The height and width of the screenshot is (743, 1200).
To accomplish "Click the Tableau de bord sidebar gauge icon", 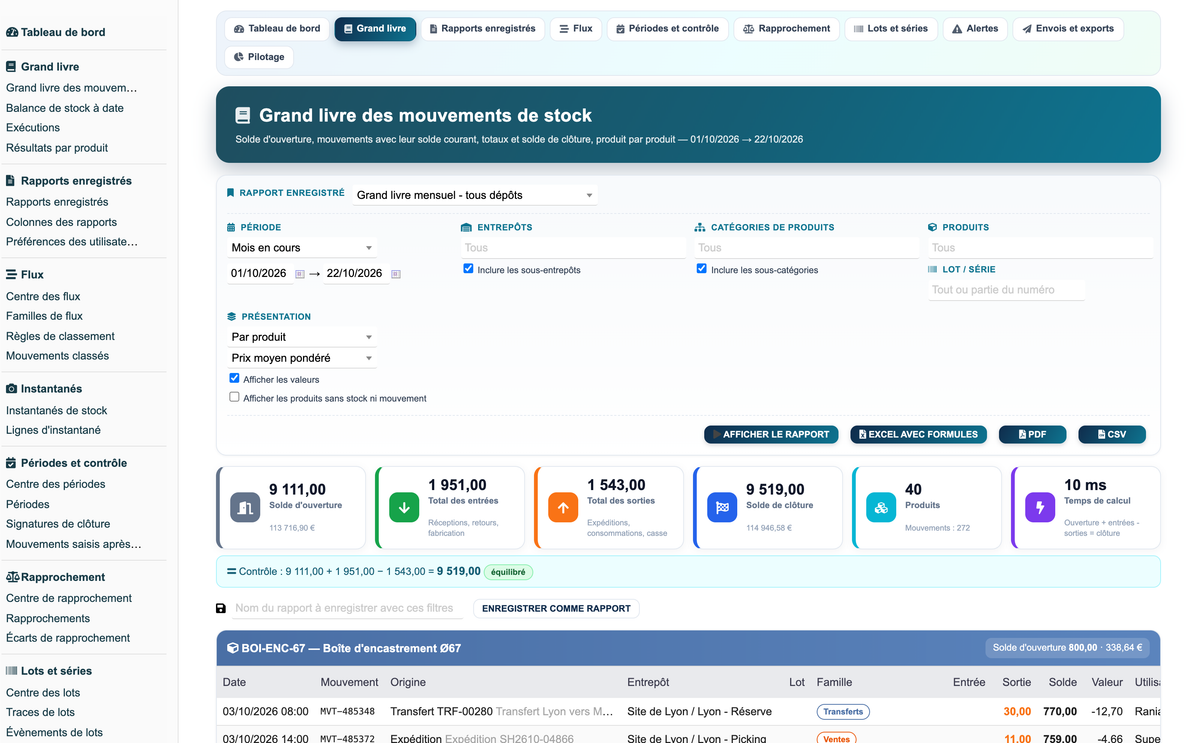I will [12, 32].
